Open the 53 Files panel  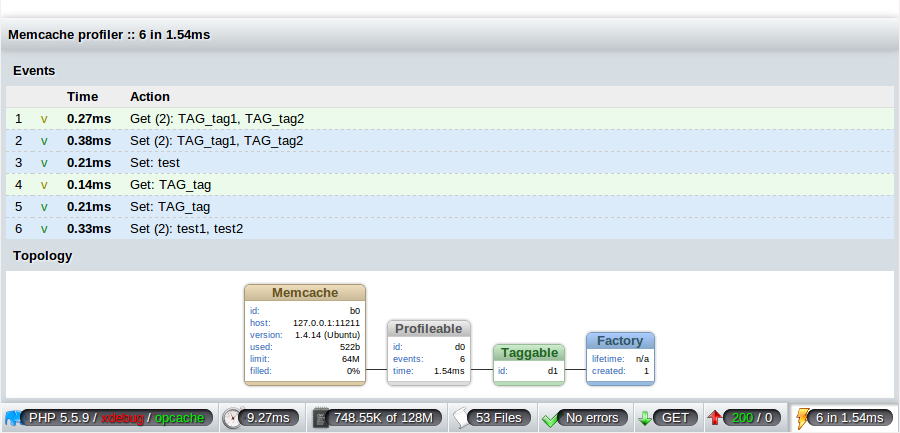pos(499,417)
